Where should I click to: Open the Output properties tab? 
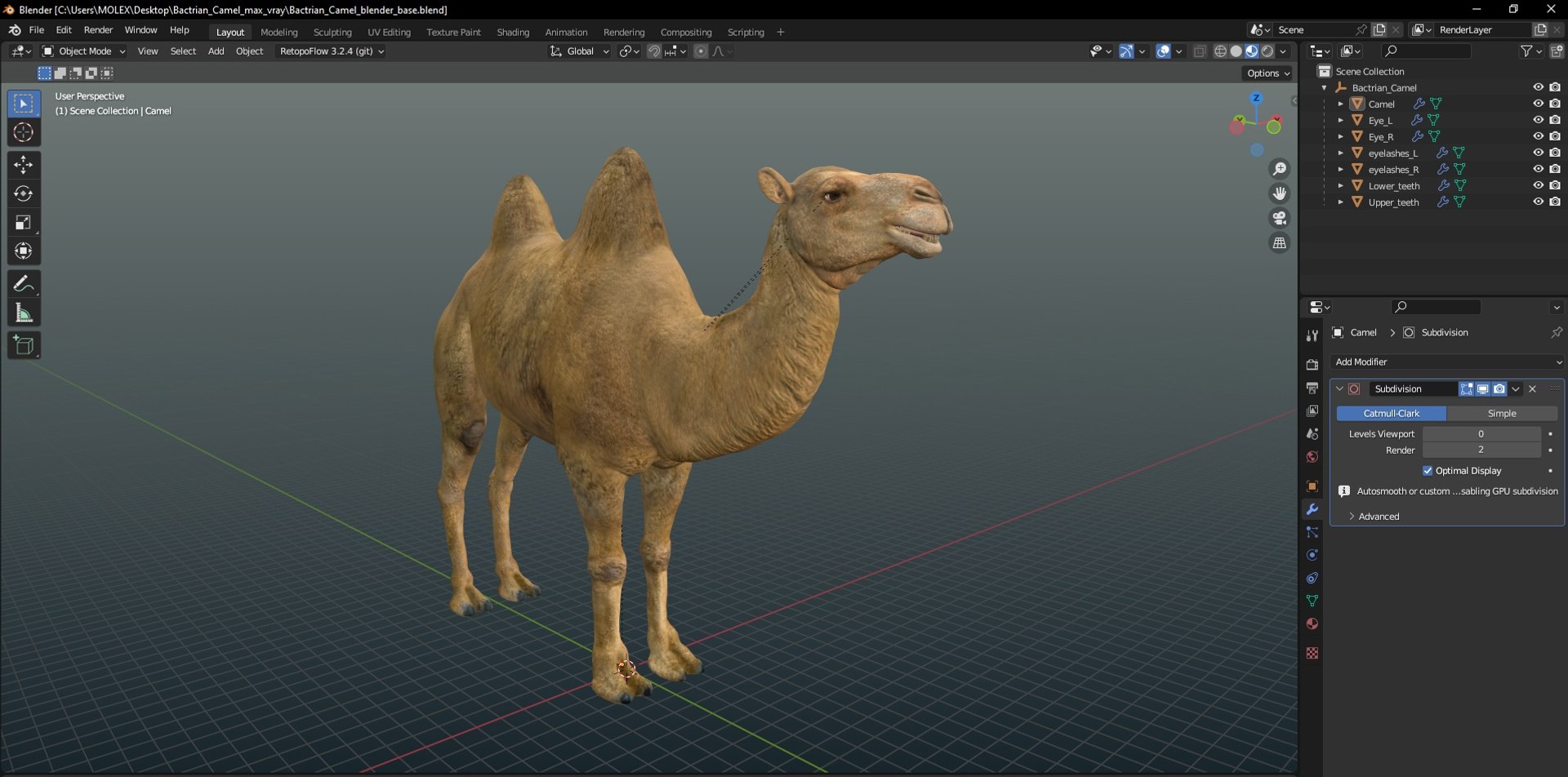(1312, 388)
